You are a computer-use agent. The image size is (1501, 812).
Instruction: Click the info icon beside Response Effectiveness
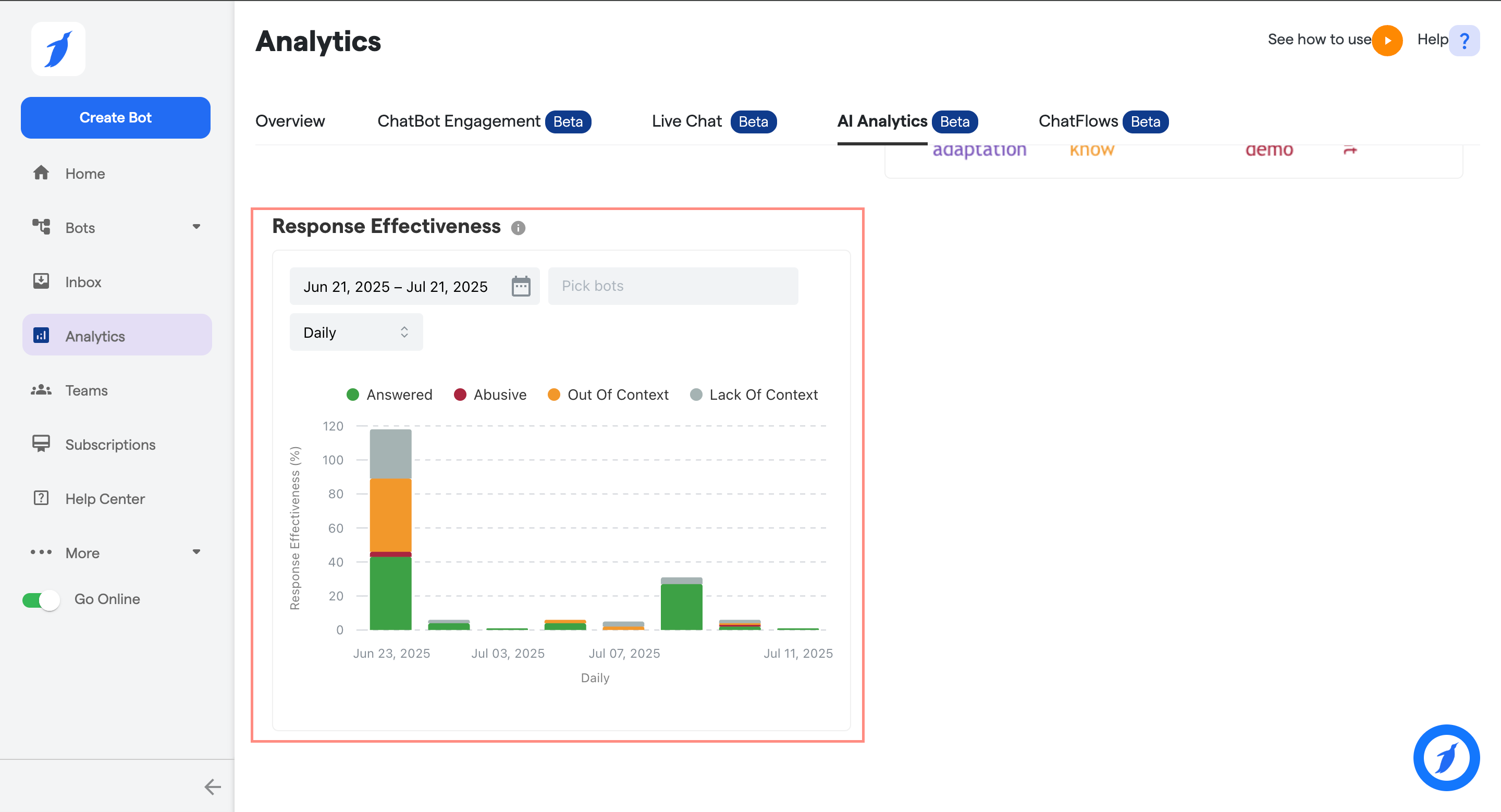(518, 228)
